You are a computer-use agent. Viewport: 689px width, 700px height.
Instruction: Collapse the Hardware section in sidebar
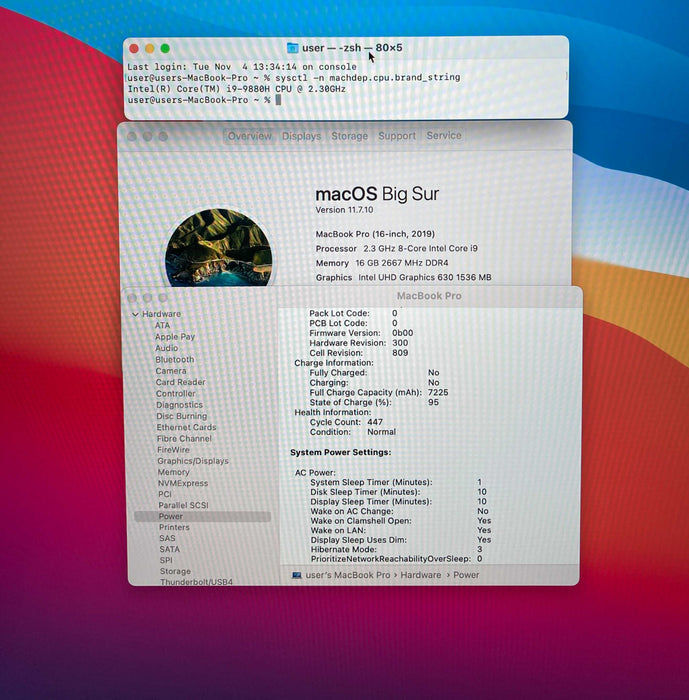point(135,314)
